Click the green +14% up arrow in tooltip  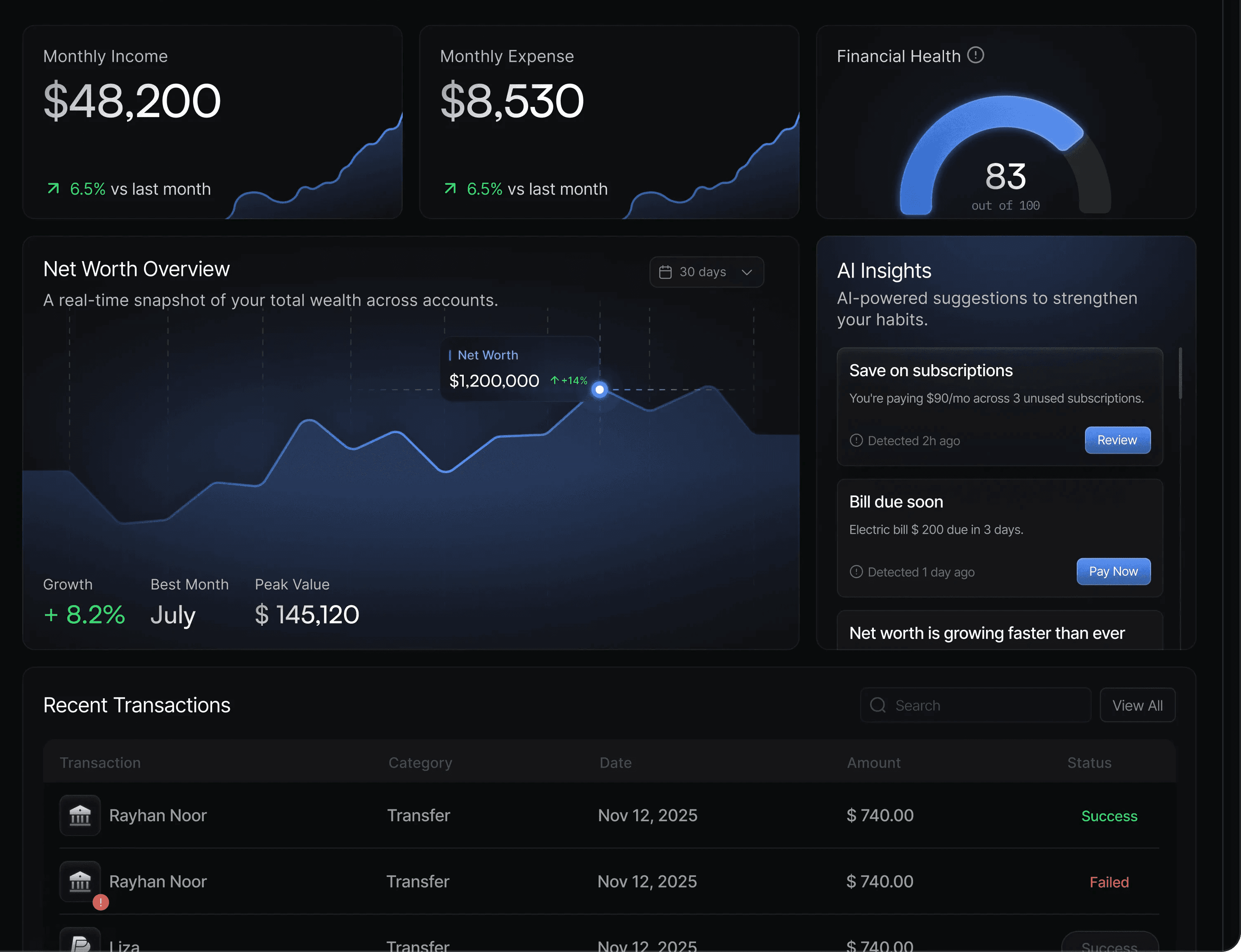pos(555,380)
